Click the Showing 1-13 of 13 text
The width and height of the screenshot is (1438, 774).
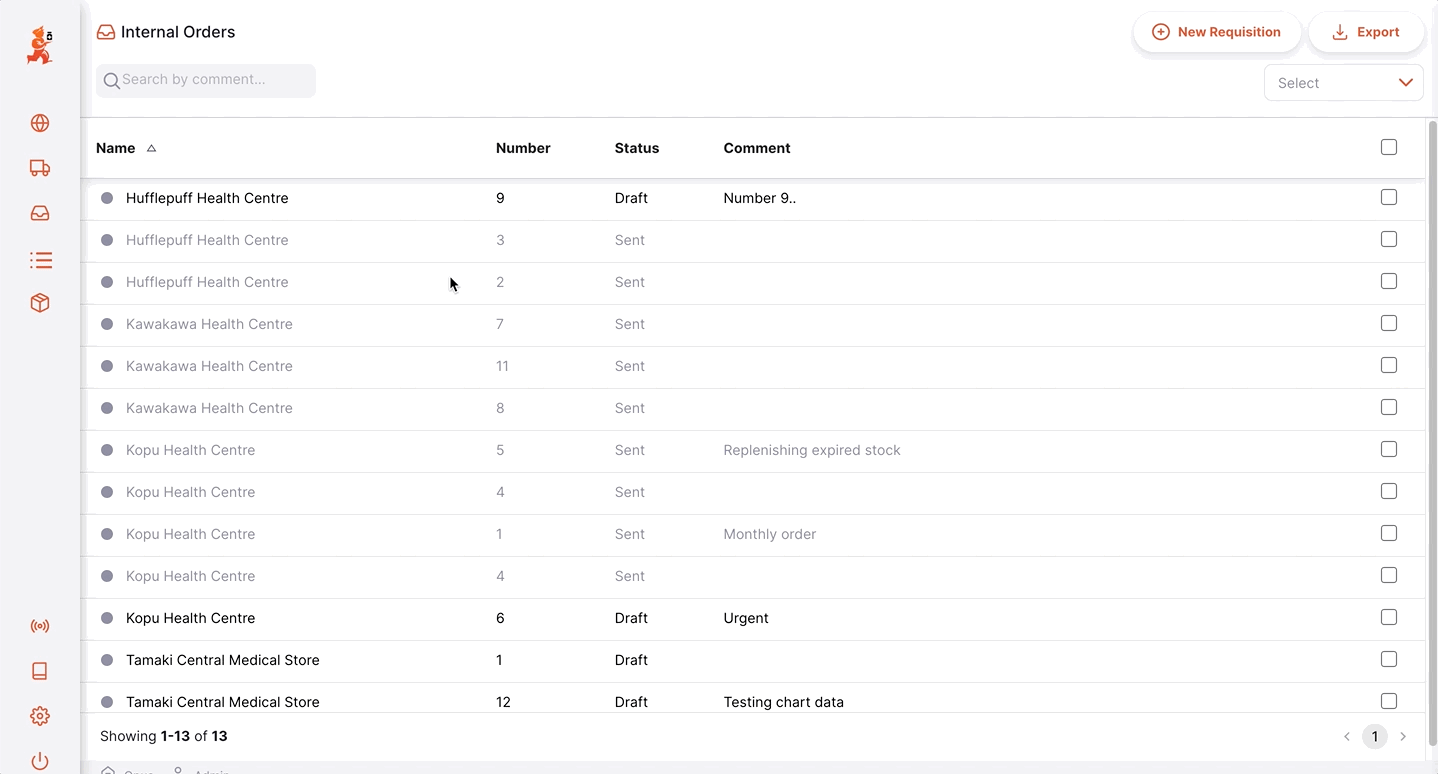tap(164, 736)
